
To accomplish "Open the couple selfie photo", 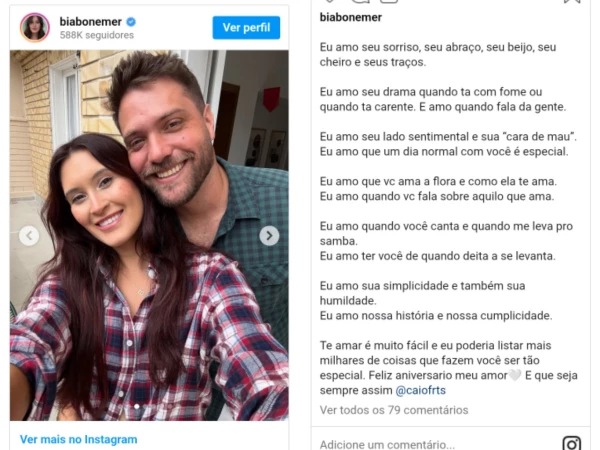I will [149, 235].
